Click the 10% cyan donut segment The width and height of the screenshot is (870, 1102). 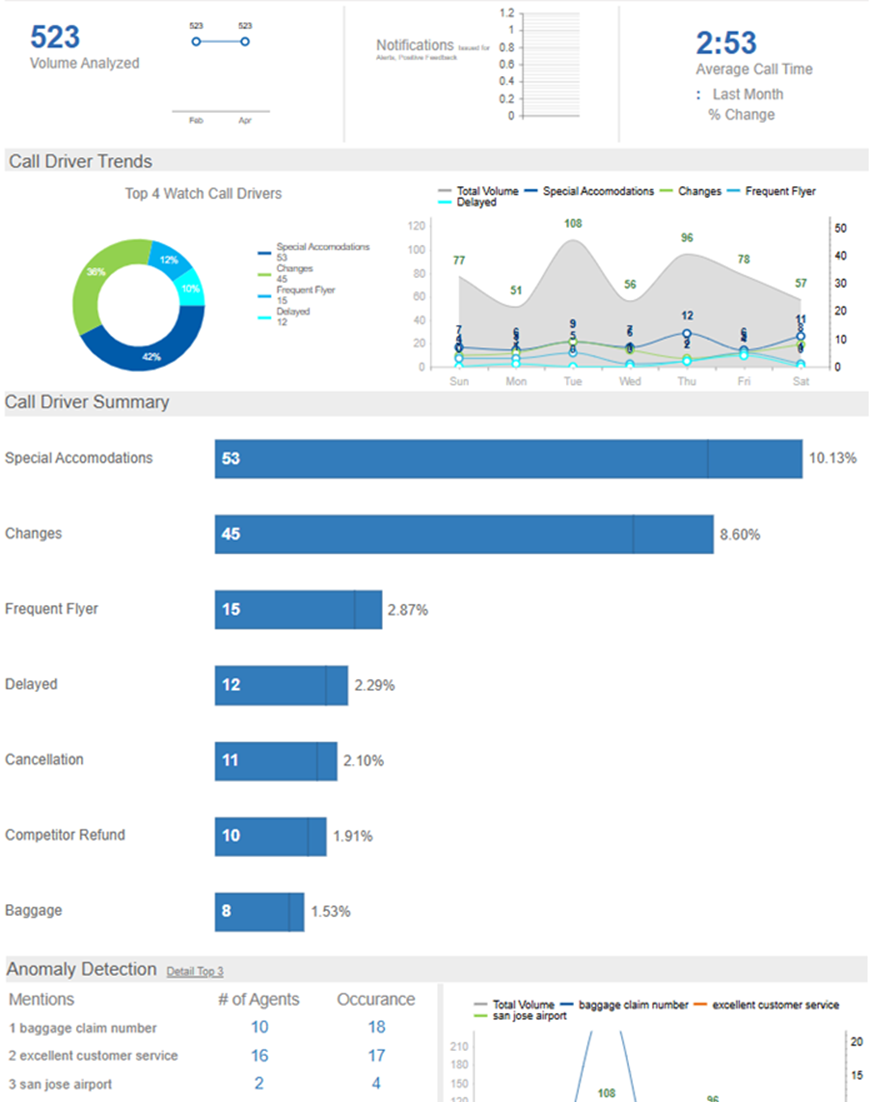(189, 288)
